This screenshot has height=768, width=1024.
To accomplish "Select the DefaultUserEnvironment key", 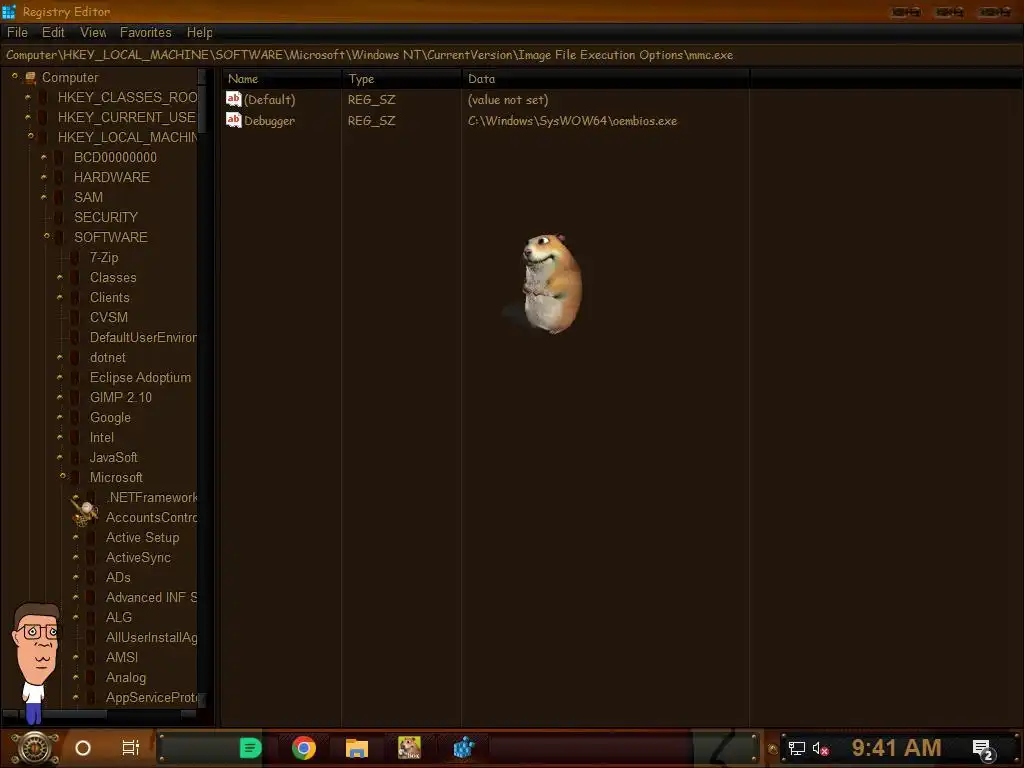I will pyautogui.click(x=143, y=337).
